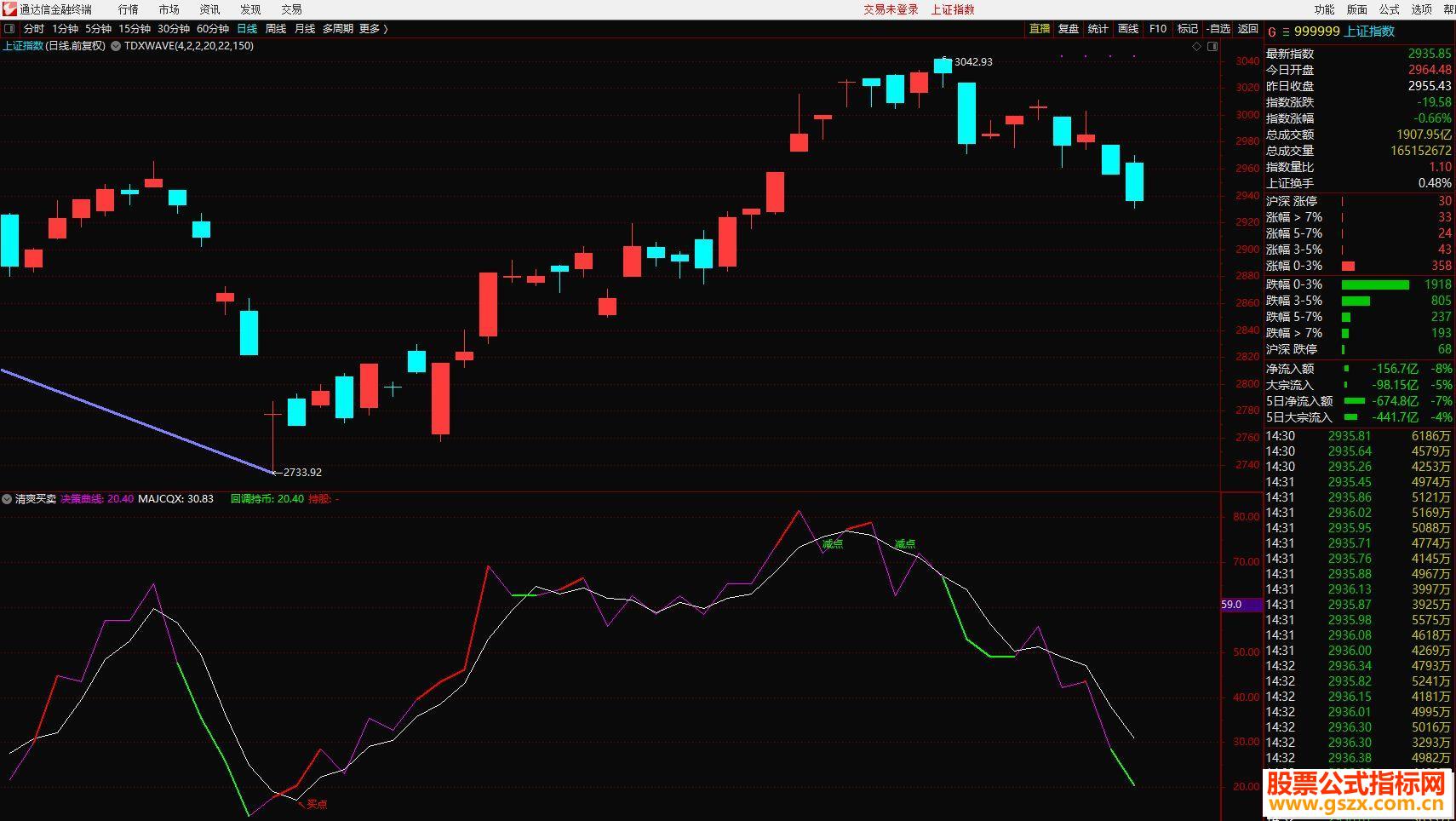
Task: Toggle the right info panel icon
Action: (1212, 46)
